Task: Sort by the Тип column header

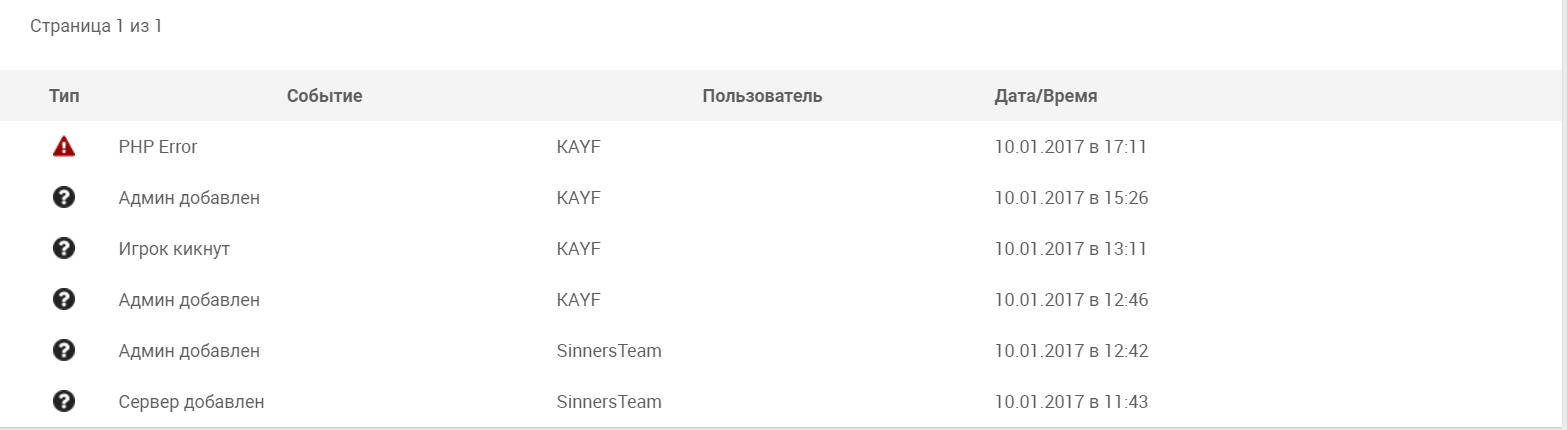Action: pyautogui.click(x=64, y=96)
